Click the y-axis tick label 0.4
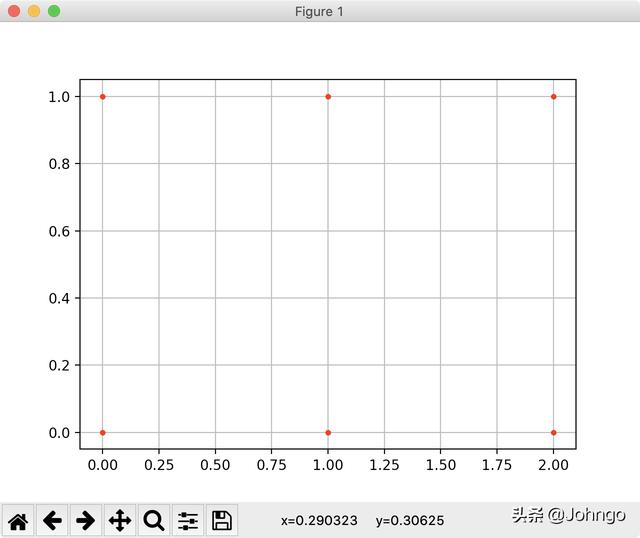The width and height of the screenshot is (640, 538). (59, 298)
